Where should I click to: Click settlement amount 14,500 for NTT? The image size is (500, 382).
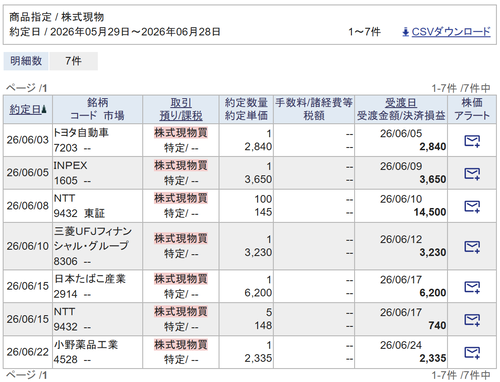click(430, 212)
